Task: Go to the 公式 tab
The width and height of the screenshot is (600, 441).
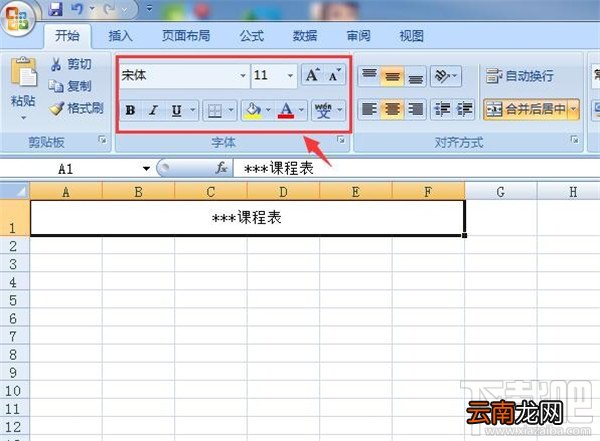Action: click(x=252, y=36)
